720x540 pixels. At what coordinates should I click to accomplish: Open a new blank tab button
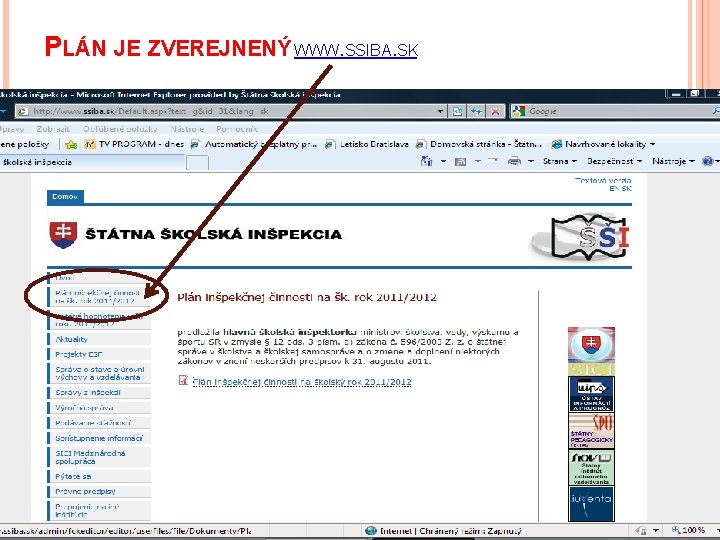(x=198, y=163)
